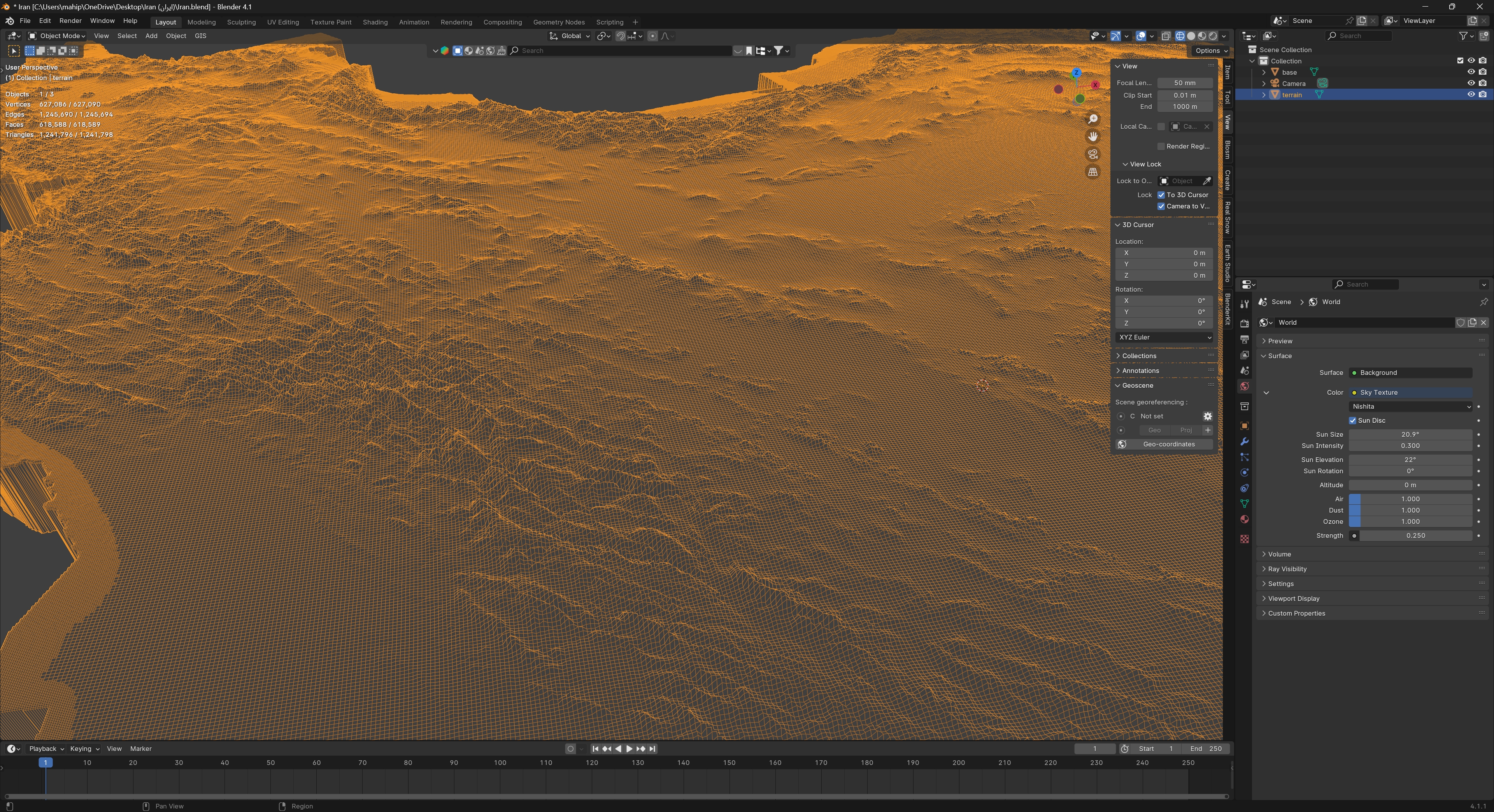Switch to the Shading workspace tab

pyautogui.click(x=375, y=22)
